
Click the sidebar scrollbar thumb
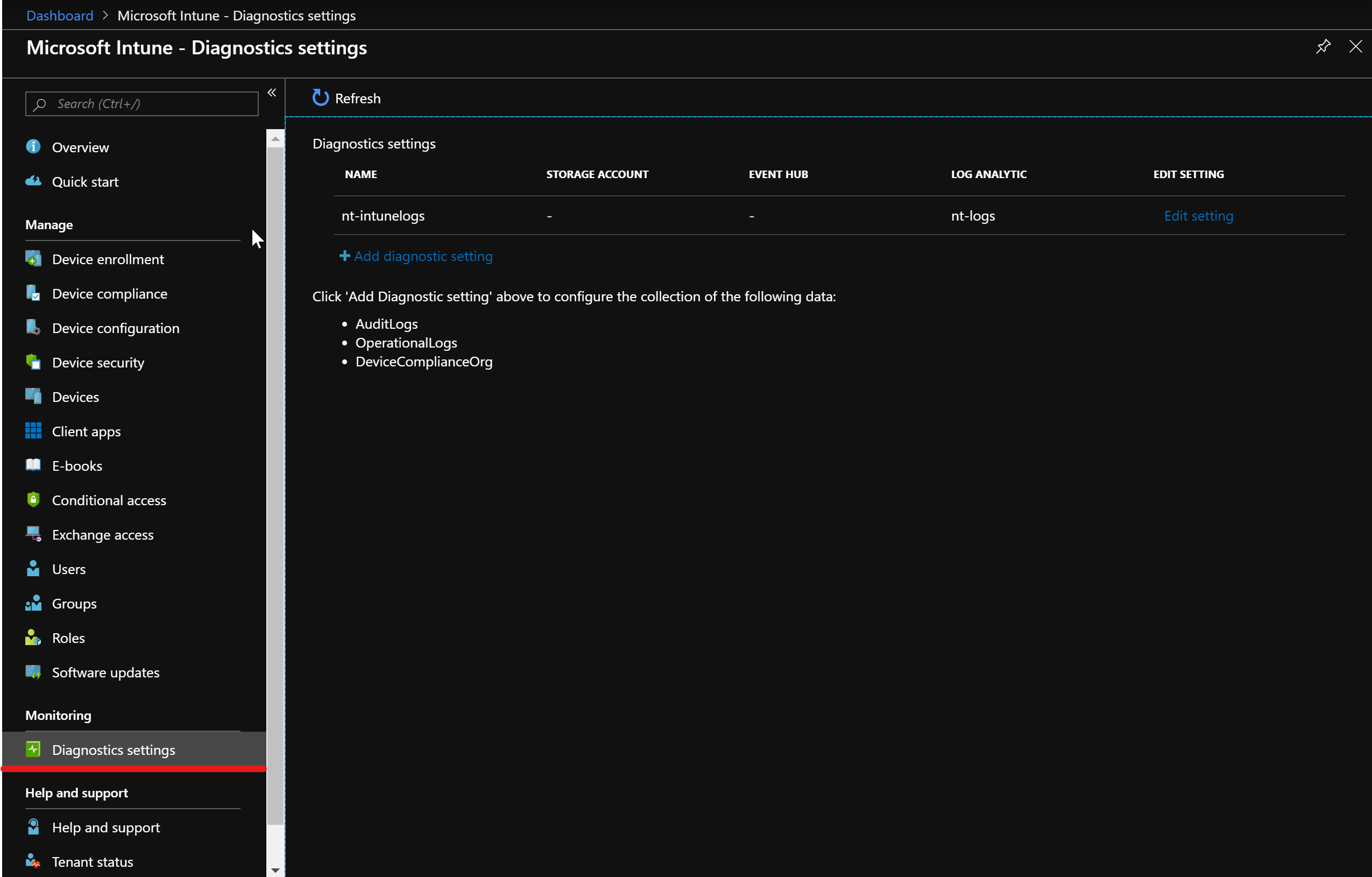275,485
